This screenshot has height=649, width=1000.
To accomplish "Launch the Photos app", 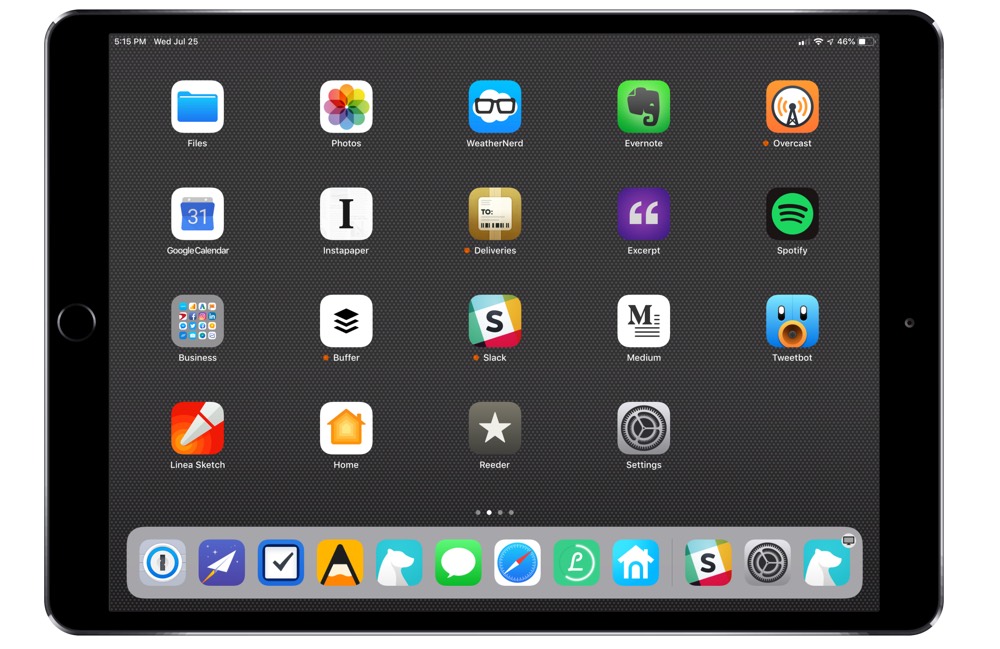I will [346, 107].
